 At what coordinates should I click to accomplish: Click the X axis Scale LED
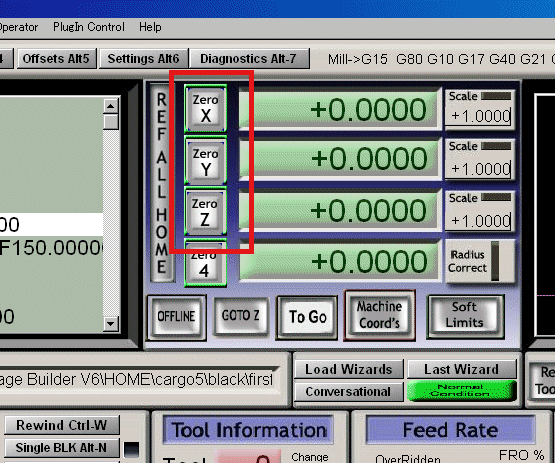pos(496,96)
